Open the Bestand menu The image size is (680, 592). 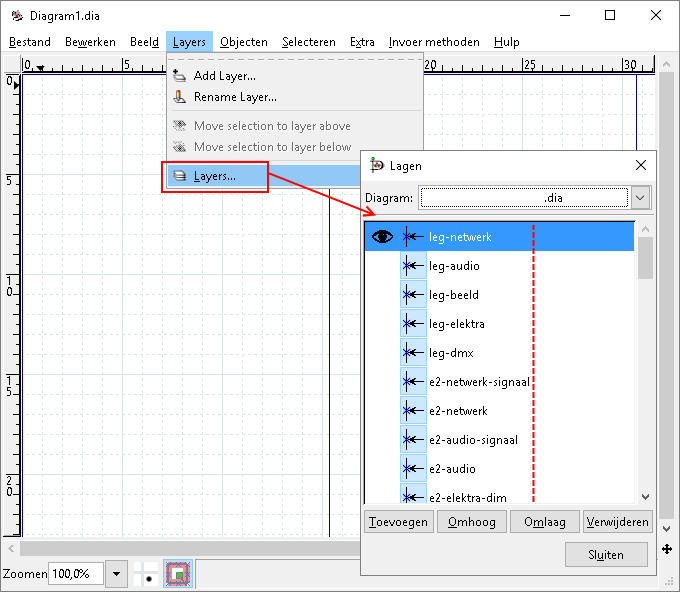29,42
